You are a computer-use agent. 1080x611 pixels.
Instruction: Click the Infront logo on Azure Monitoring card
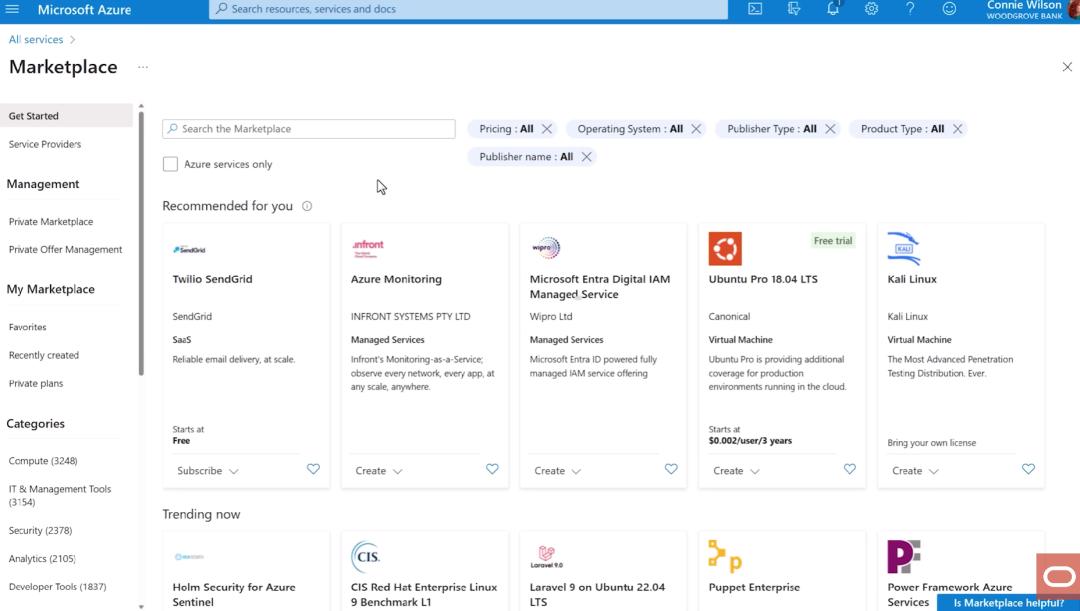pos(367,248)
